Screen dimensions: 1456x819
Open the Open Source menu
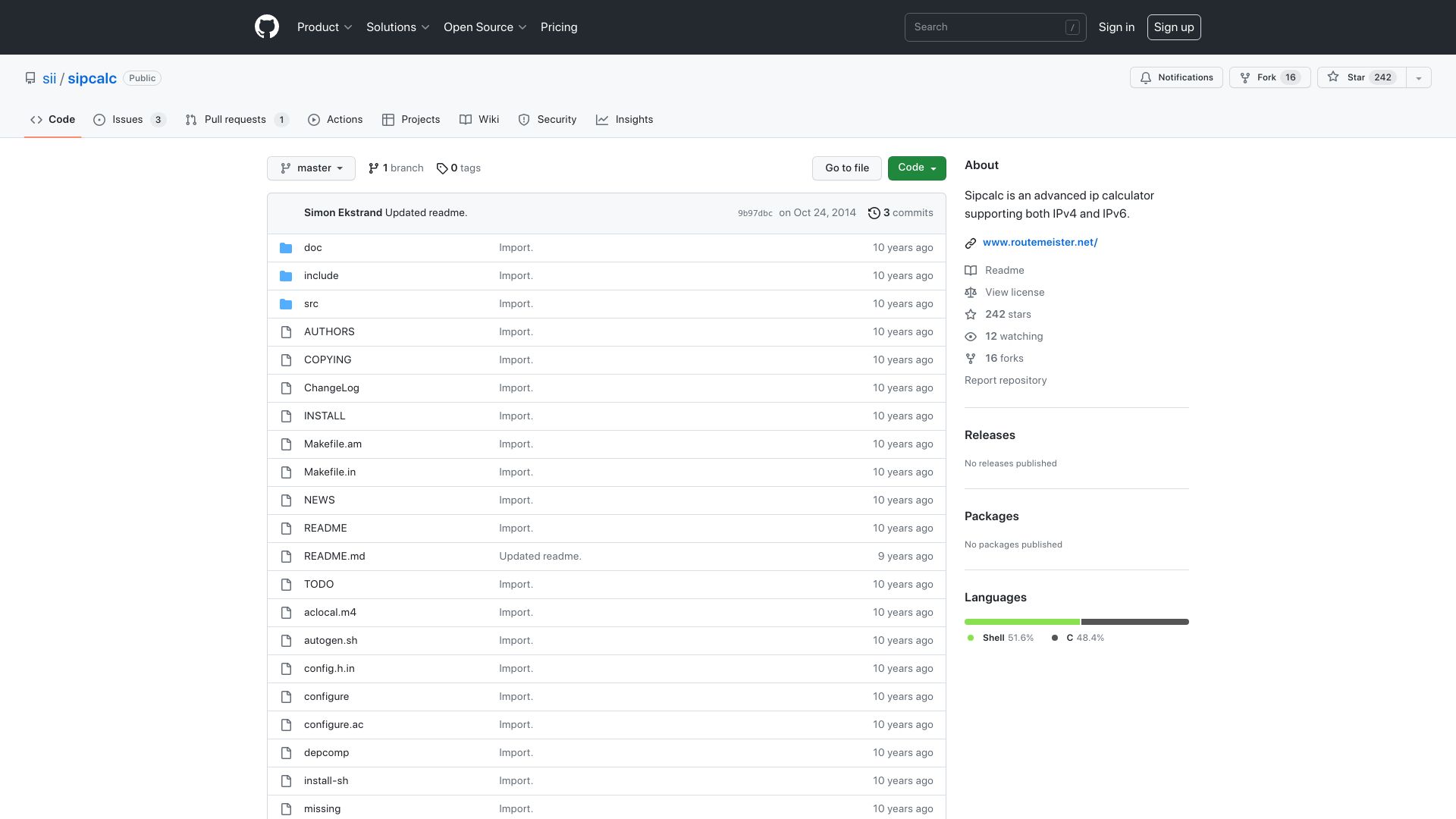click(x=485, y=27)
